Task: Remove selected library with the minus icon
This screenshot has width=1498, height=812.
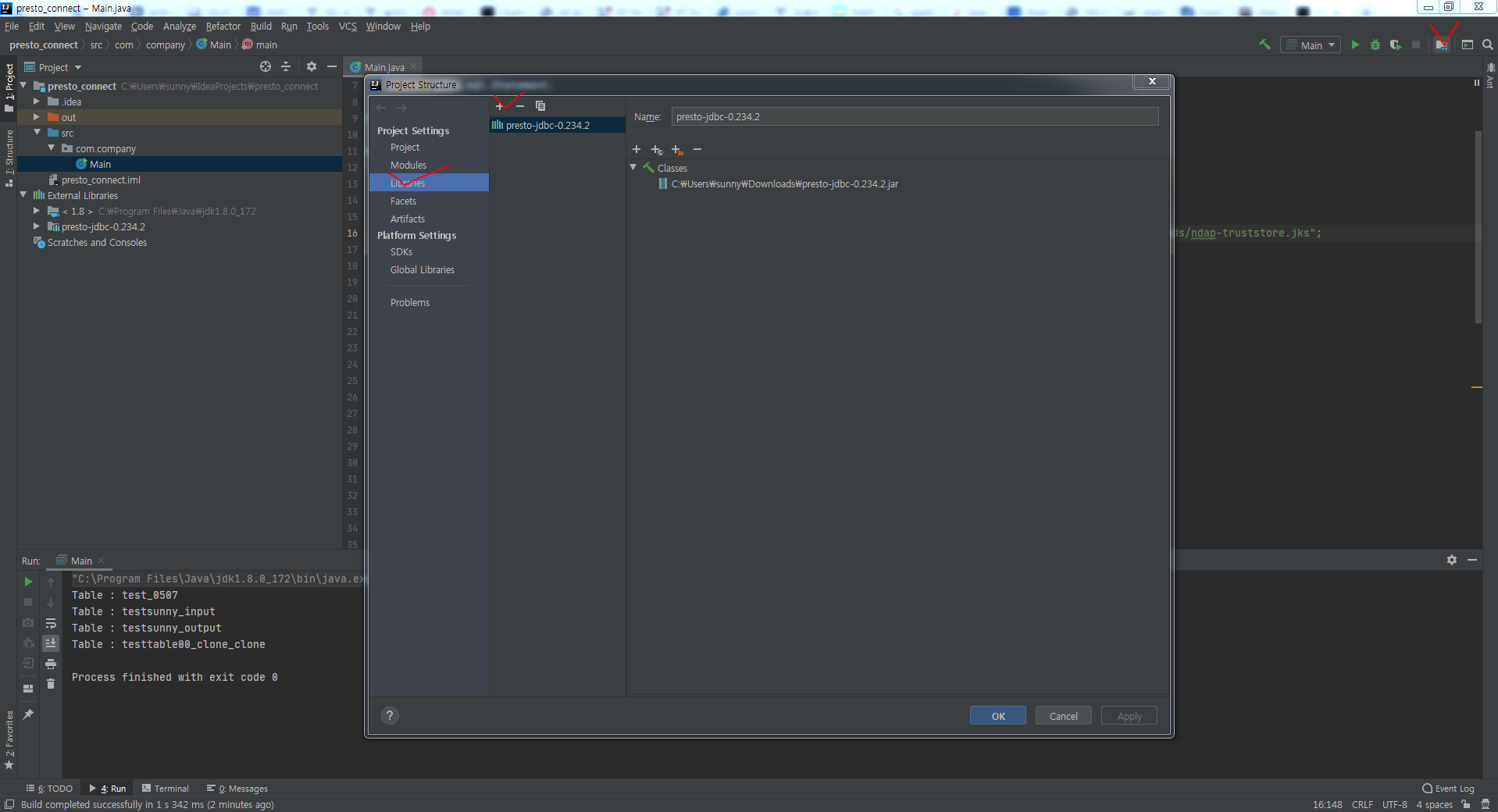Action: [520, 106]
